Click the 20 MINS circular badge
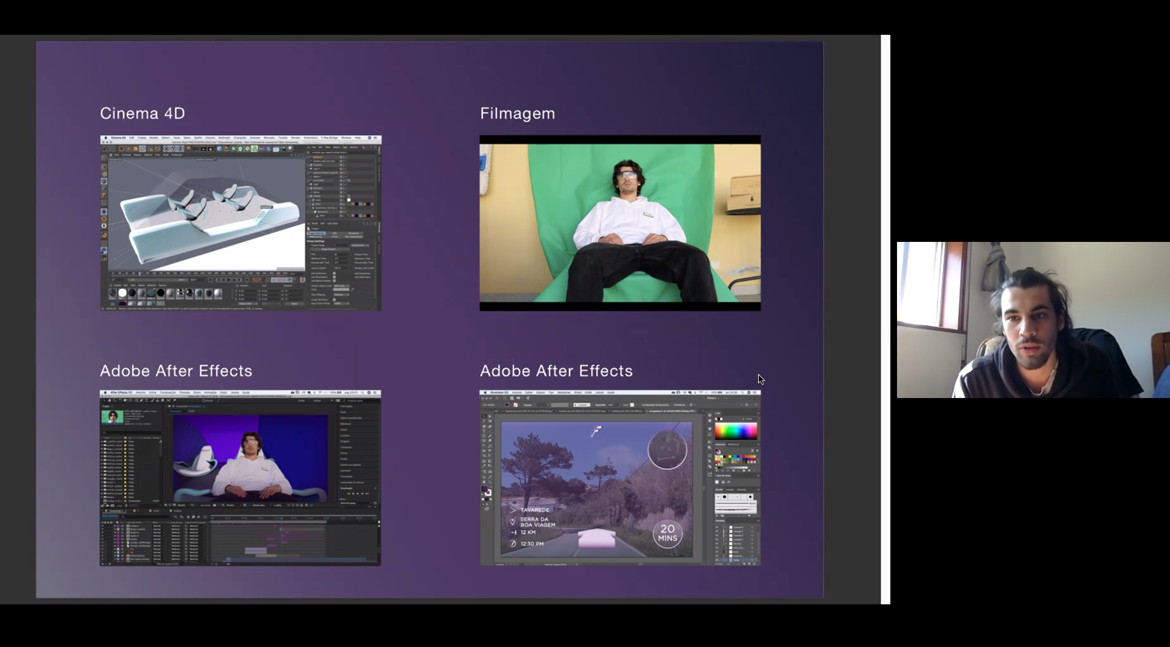Image resolution: width=1170 pixels, height=647 pixels. coord(667,534)
